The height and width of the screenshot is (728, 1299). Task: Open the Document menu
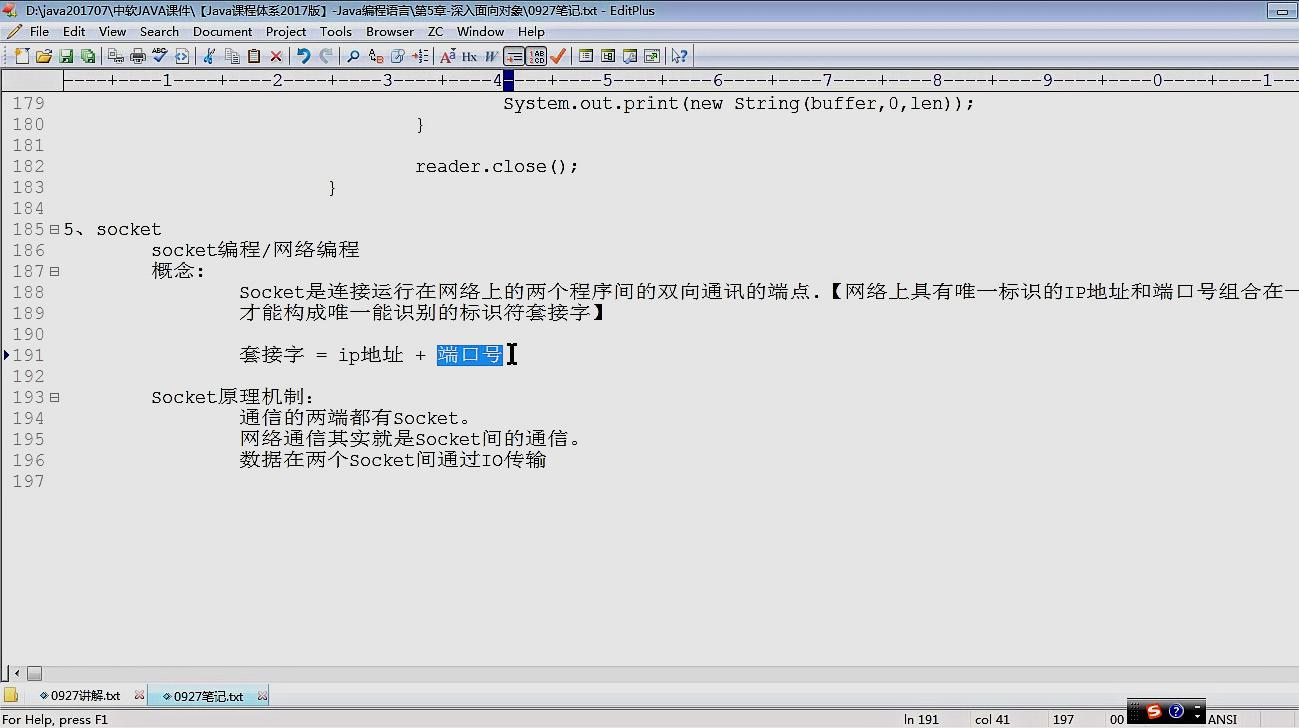(222, 31)
